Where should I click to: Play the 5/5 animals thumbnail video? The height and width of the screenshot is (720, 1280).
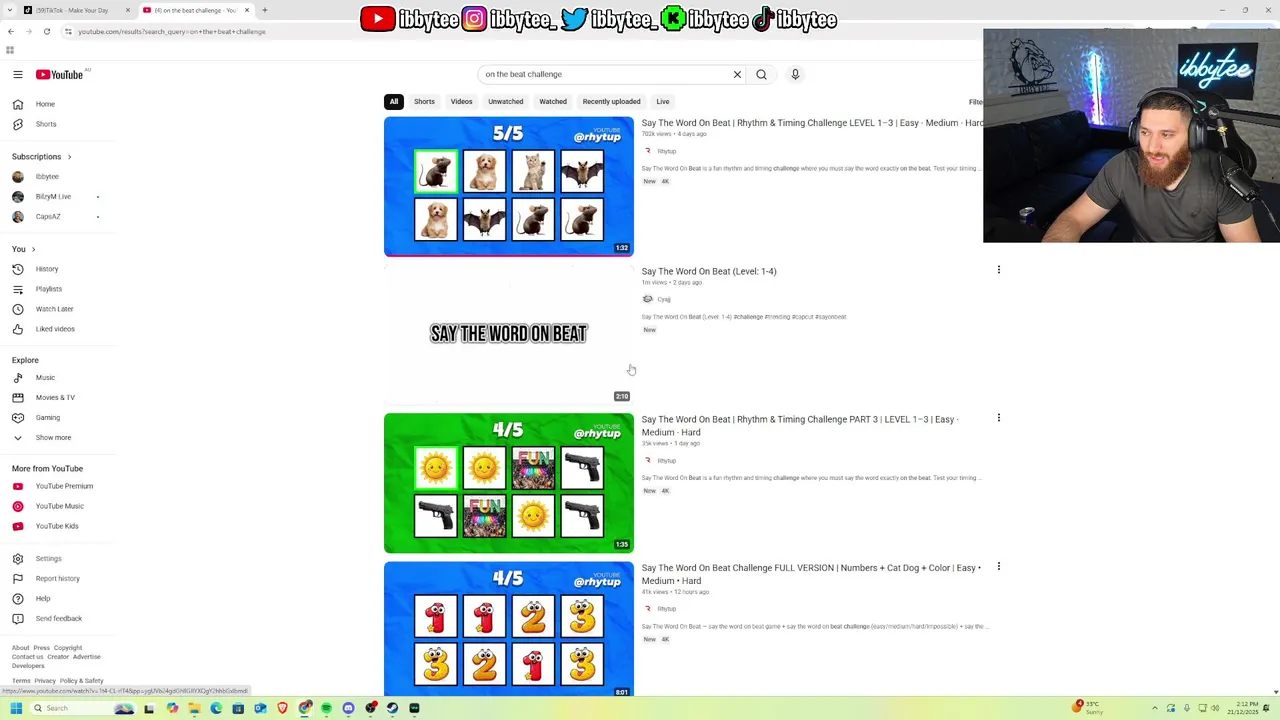(x=509, y=187)
